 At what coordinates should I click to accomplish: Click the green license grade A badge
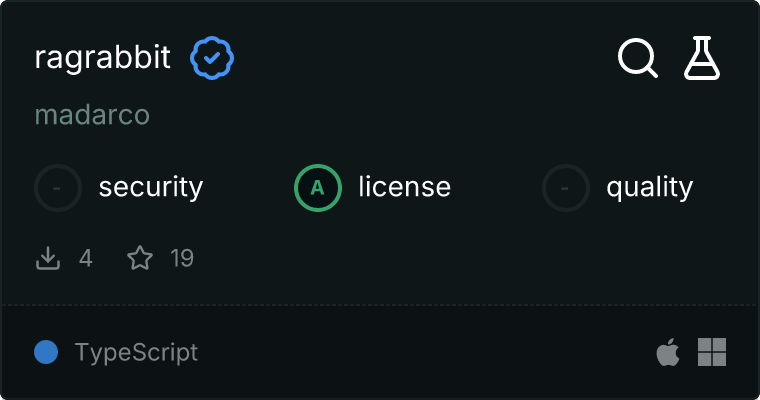pos(318,187)
